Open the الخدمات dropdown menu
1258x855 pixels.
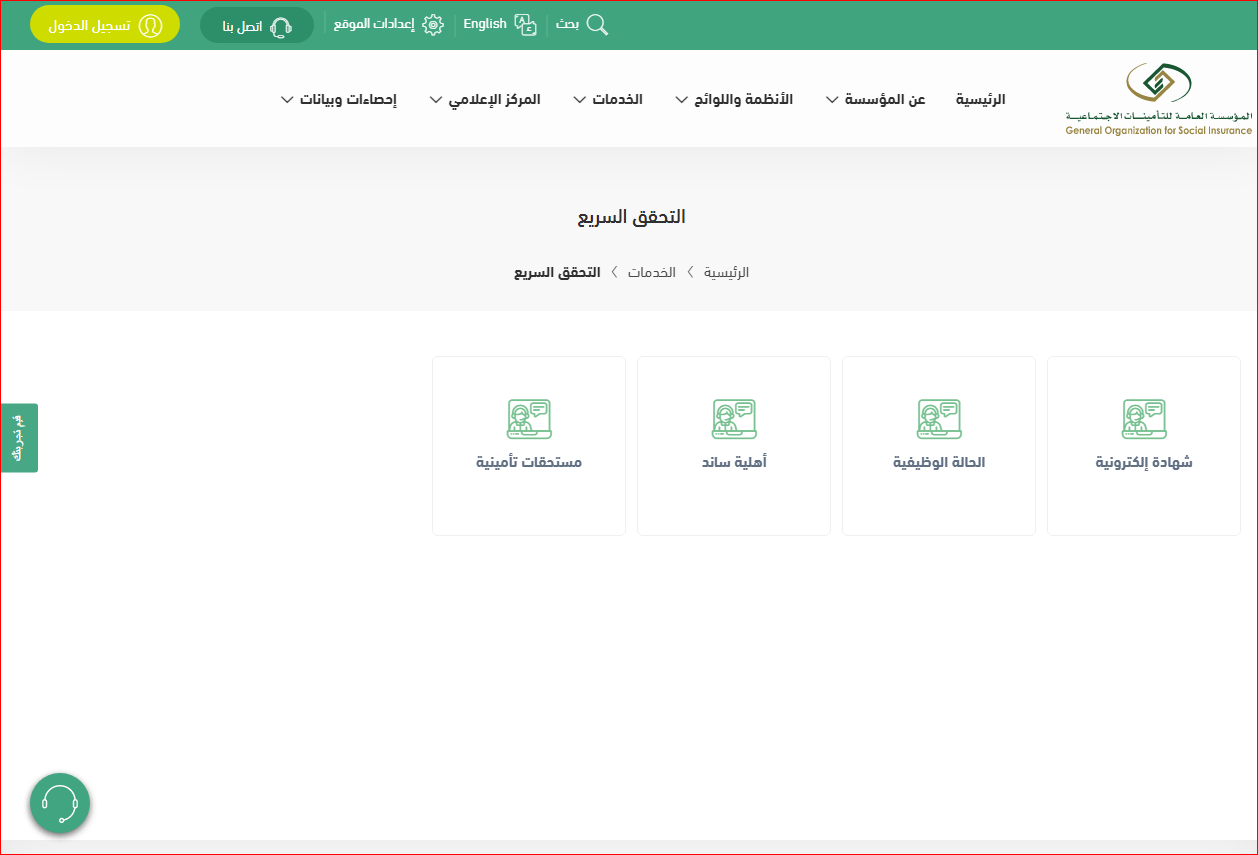click(608, 100)
